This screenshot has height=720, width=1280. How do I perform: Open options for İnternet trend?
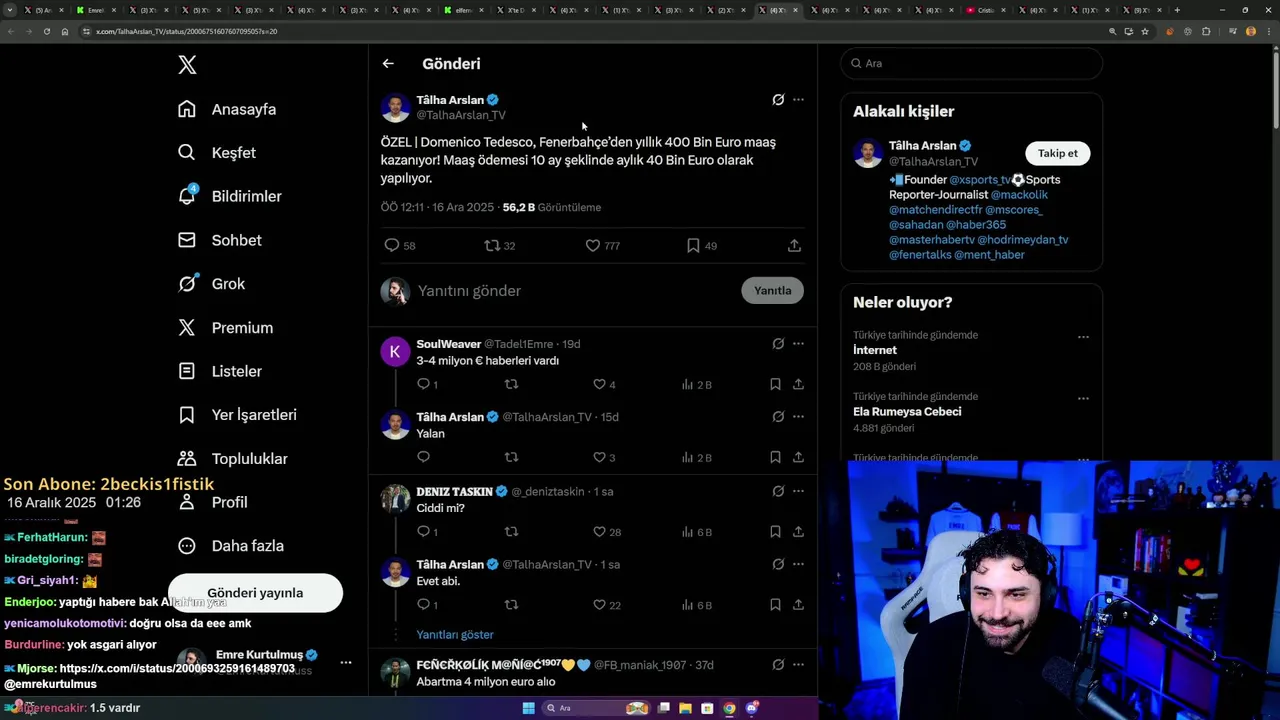(x=1083, y=337)
